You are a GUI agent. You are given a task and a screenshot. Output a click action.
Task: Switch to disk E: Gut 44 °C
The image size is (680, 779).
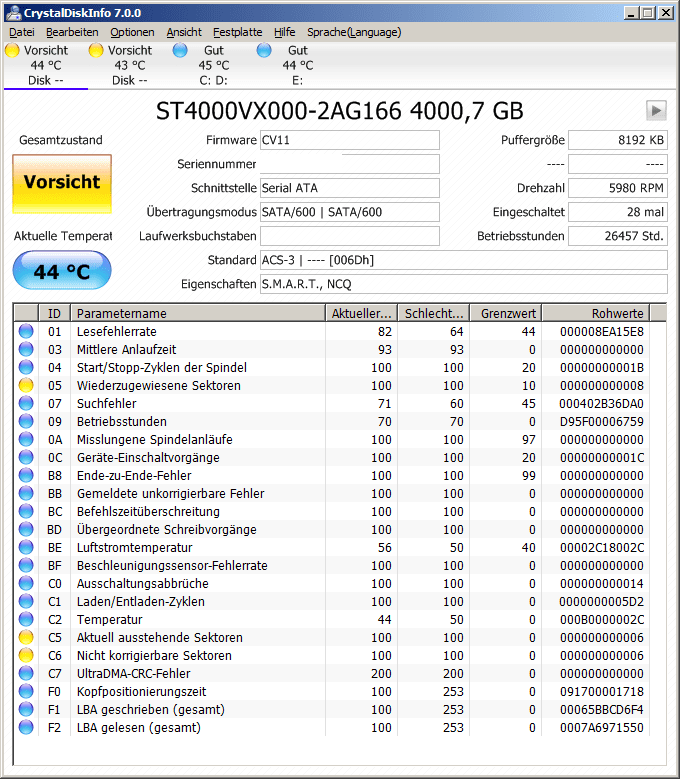click(298, 65)
